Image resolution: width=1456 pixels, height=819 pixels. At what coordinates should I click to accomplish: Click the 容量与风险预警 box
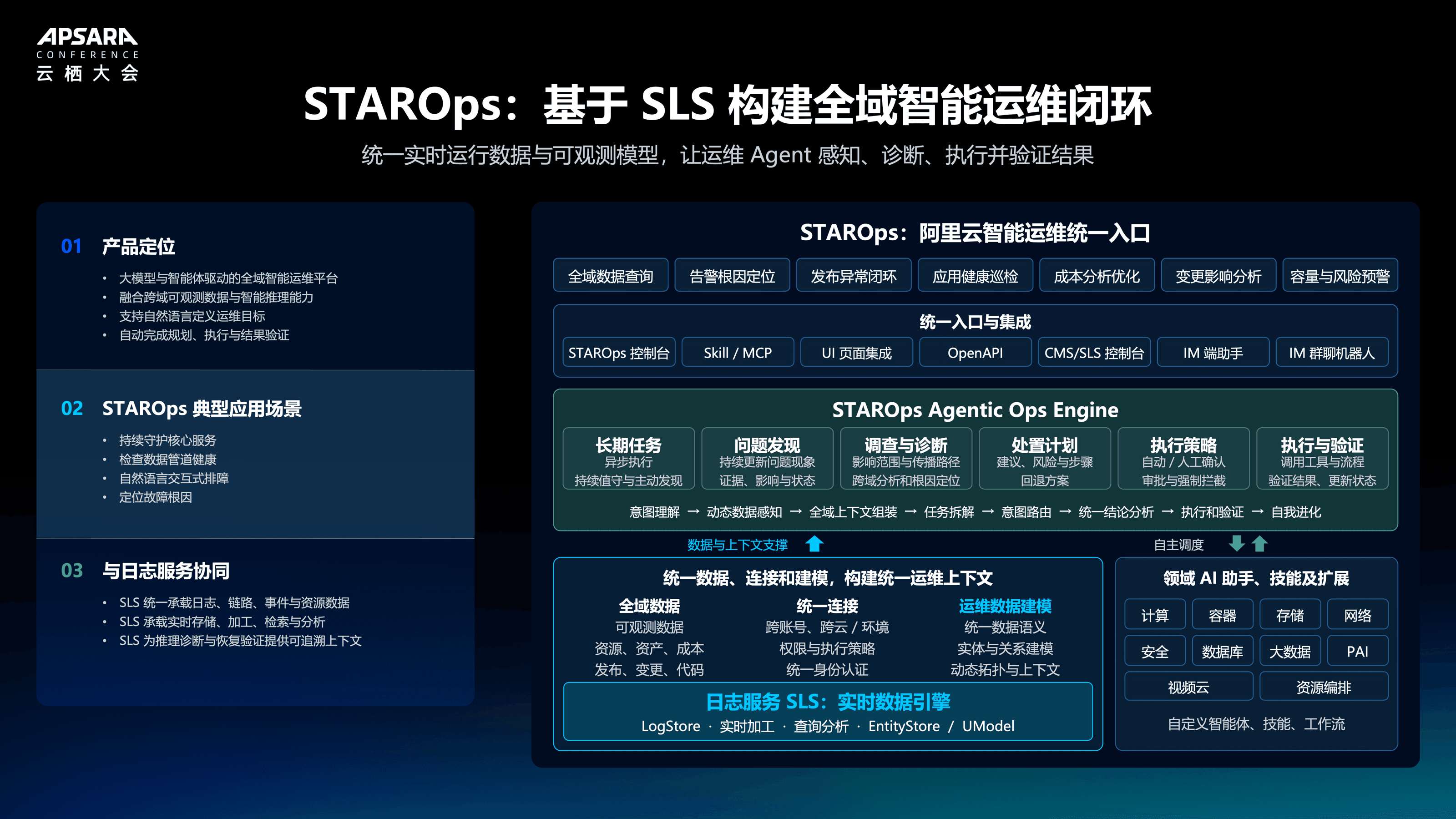tap(1340, 276)
